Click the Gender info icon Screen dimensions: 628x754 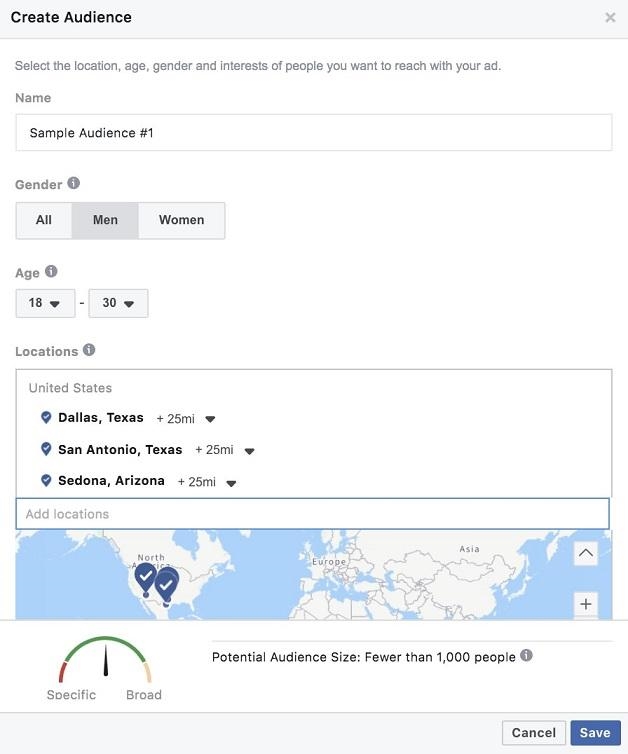[73, 184]
